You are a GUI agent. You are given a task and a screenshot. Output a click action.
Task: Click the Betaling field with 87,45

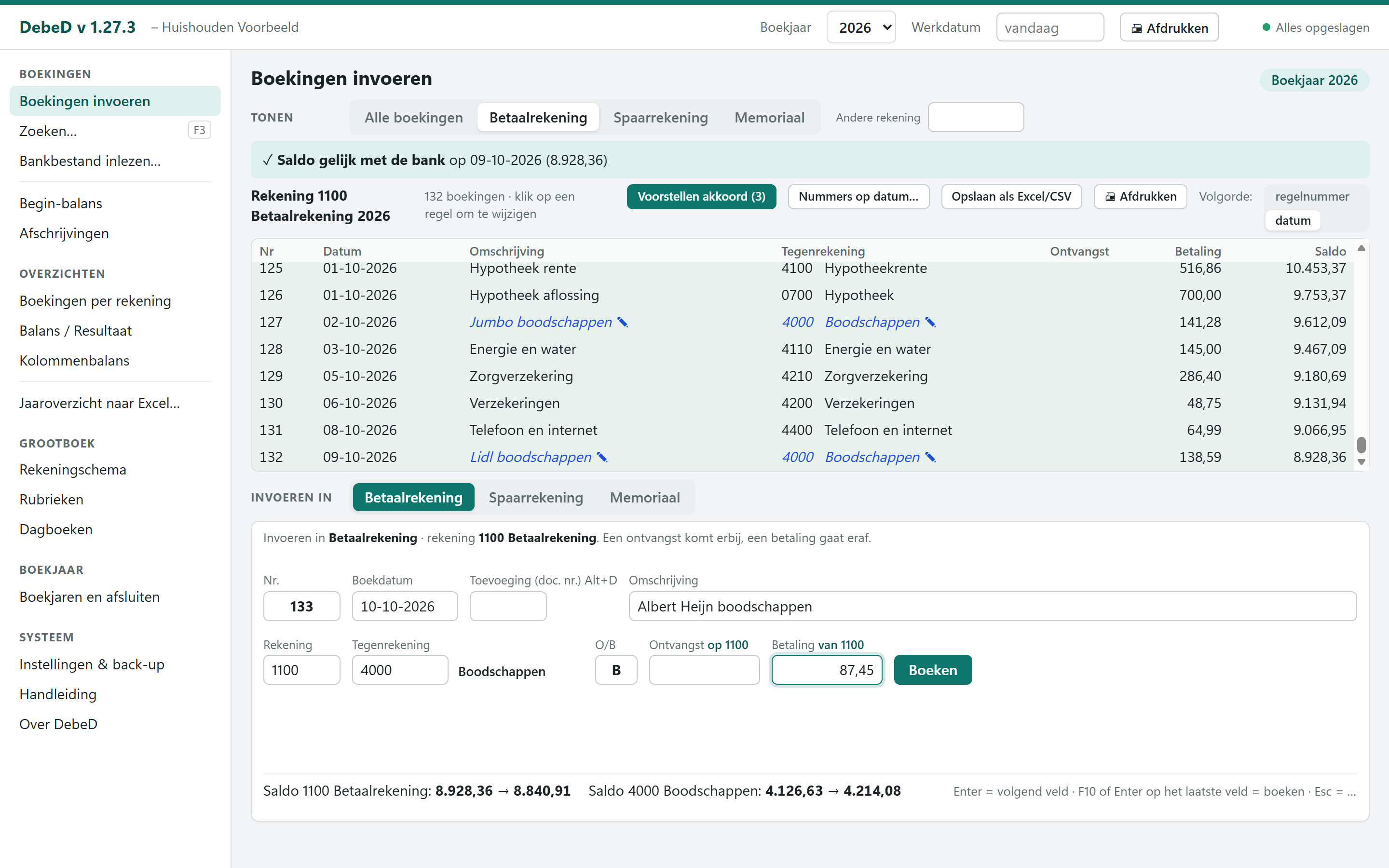(x=827, y=670)
